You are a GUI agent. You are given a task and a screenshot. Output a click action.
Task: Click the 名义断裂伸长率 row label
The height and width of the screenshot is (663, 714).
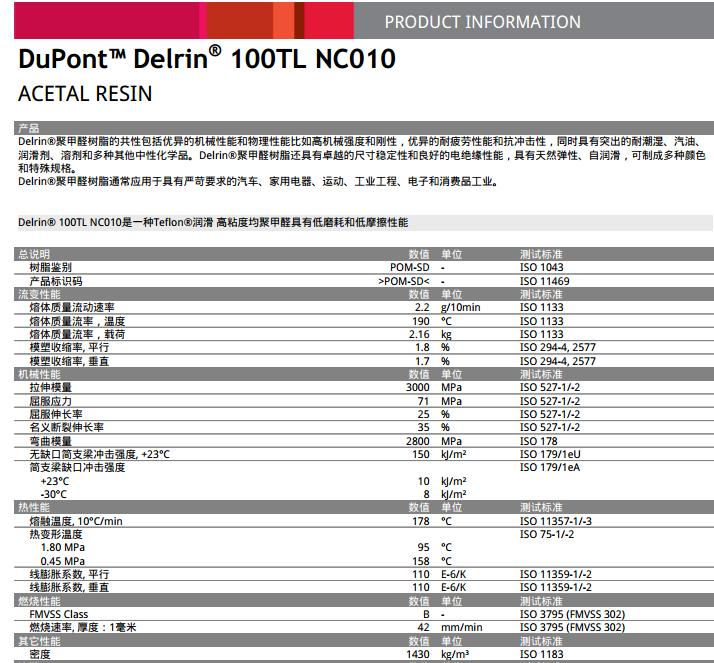click(66, 428)
